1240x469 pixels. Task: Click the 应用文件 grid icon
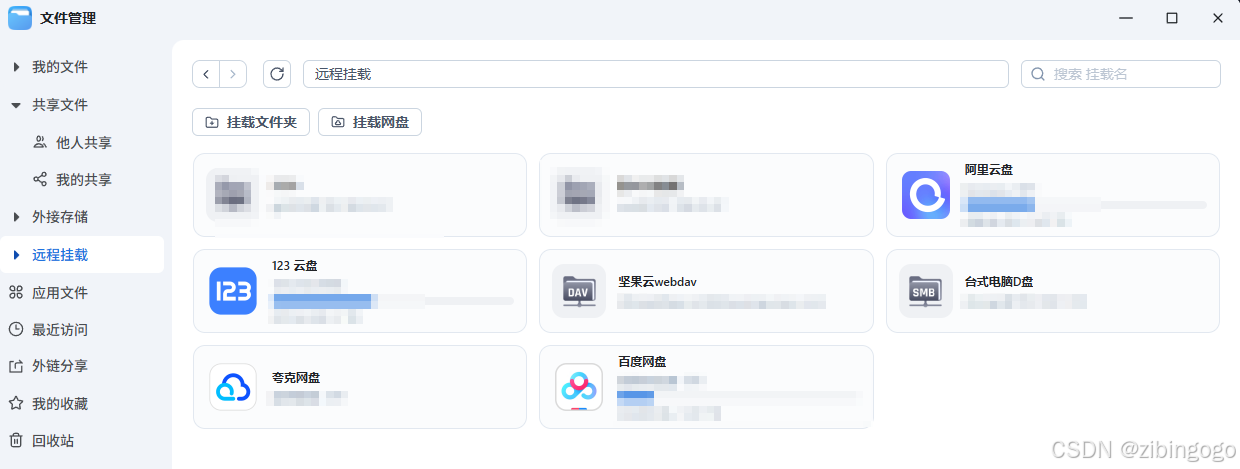point(15,292)
